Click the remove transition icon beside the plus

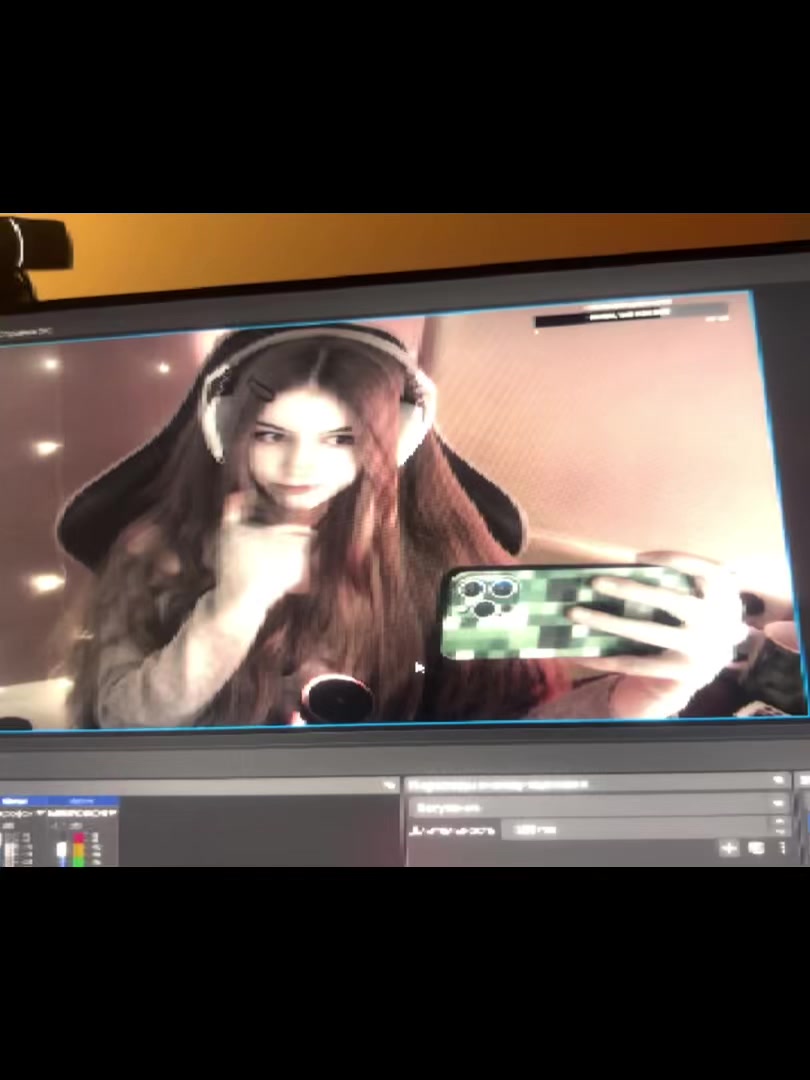pos(756,848)
